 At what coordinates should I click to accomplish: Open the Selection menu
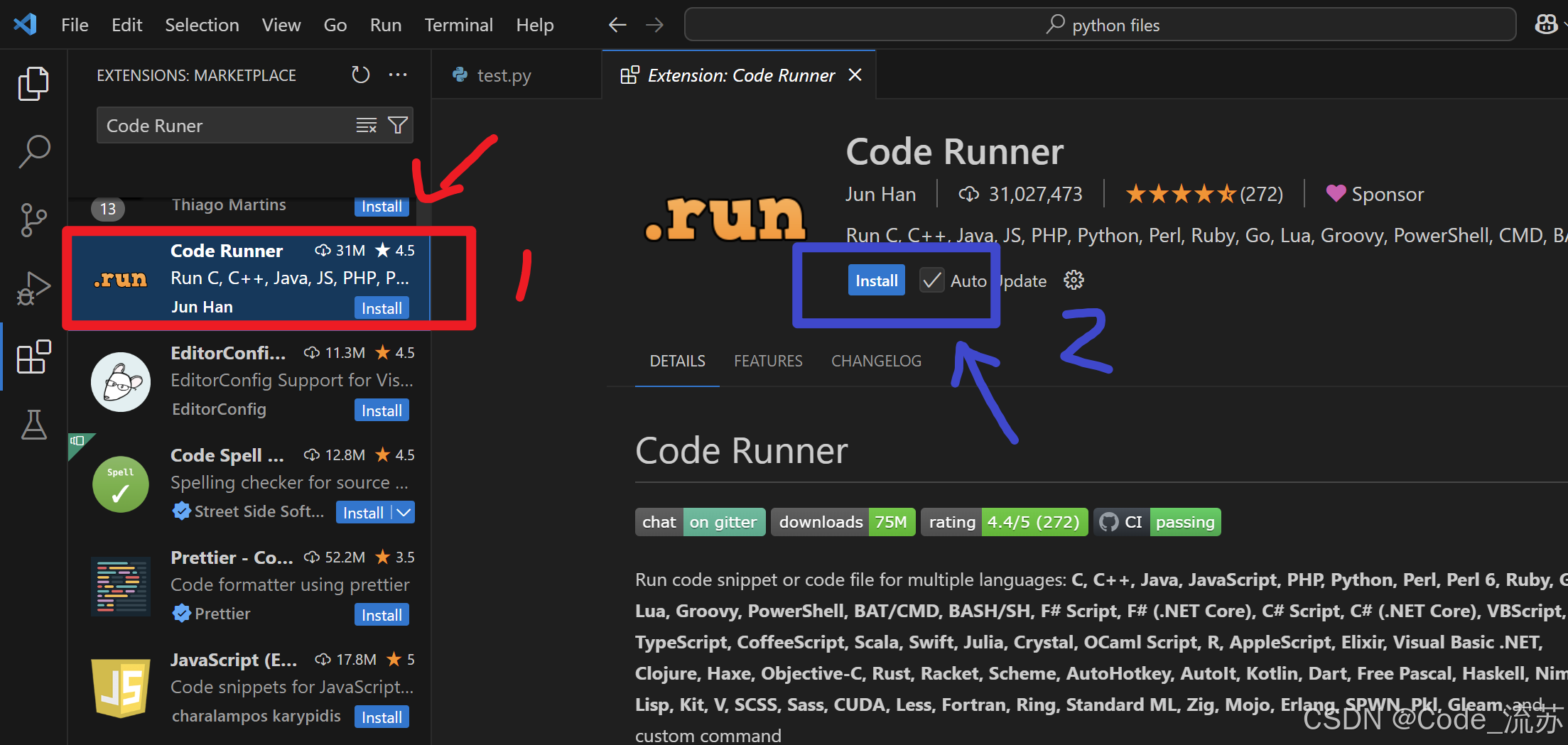pyautogui.click(x=202, y=25)
